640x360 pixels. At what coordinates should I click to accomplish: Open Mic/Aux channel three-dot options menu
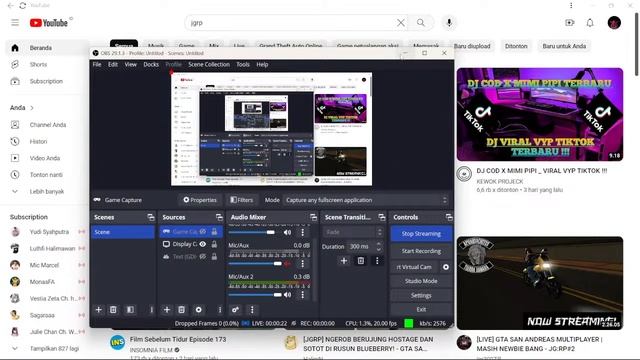pyautogui.click(x=302, y=264)
